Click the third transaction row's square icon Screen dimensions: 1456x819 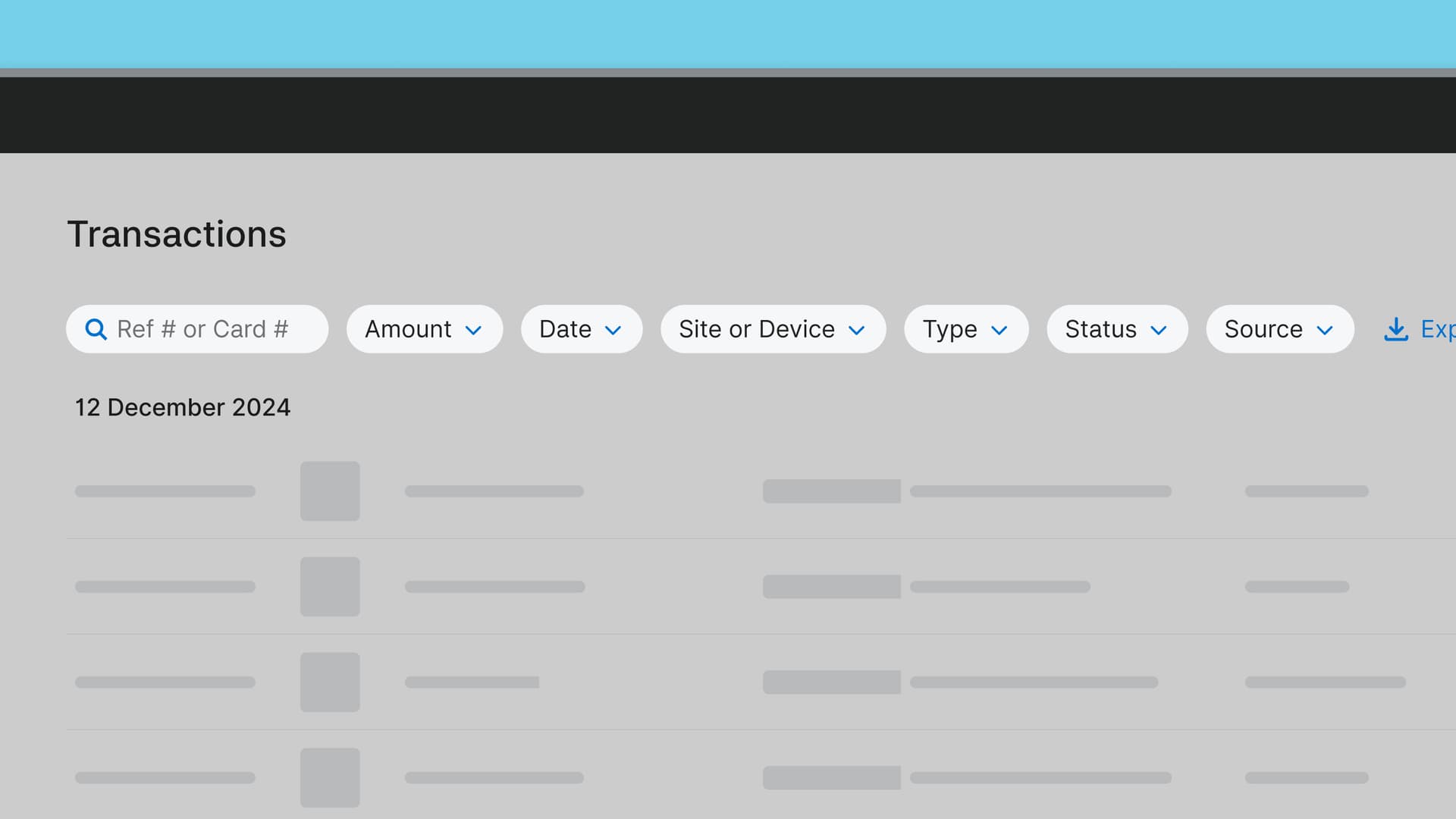tap(329, 682)
